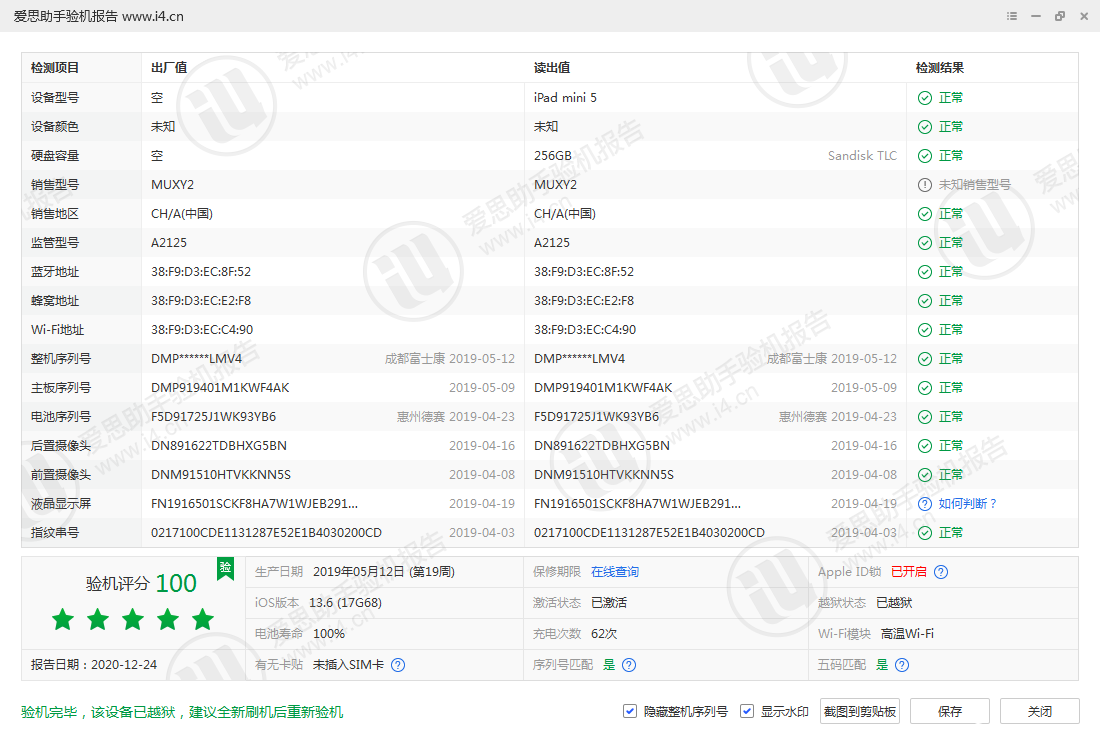
Task: Click green check icon in 蜂窝地址 row
Action: [925, 301]
